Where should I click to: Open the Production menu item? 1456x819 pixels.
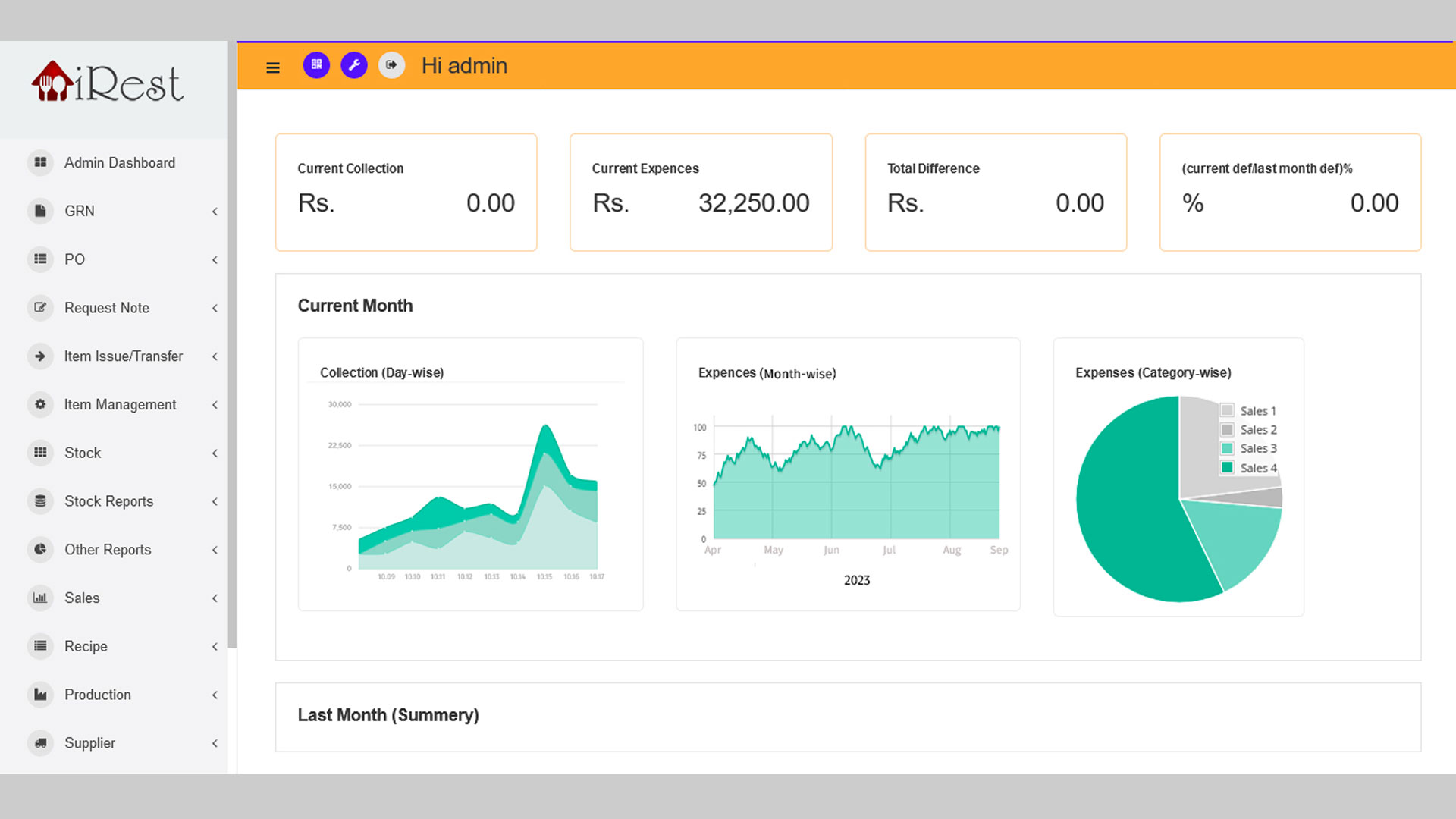[114, 695]
